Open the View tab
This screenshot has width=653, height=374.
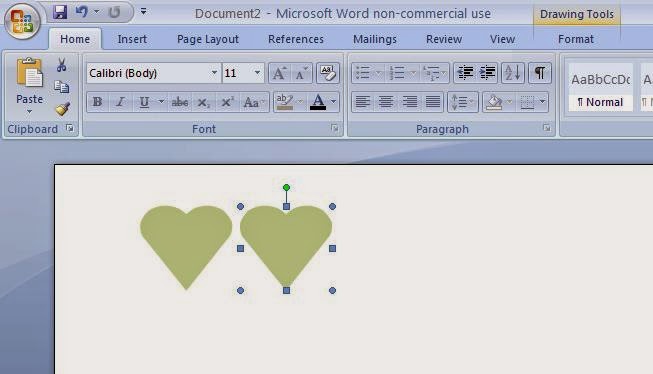click(502, 39)
